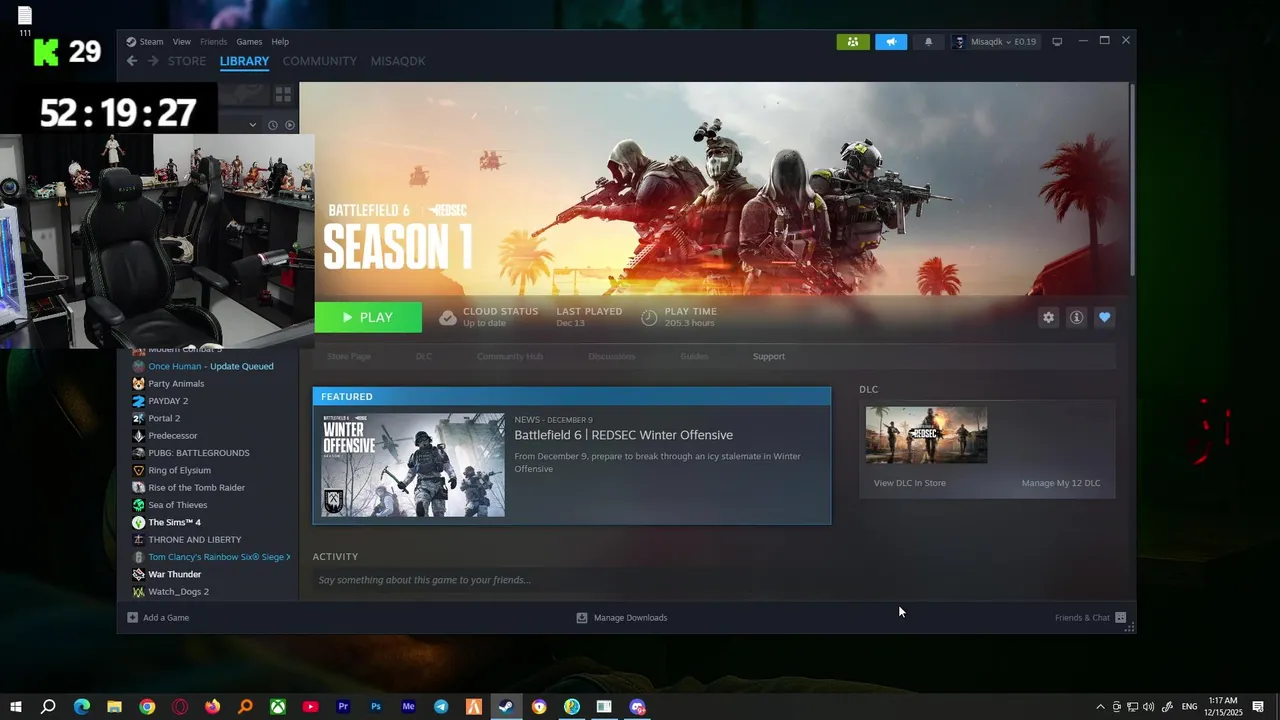
Task: Click the recent activity clock filter icon
Action: [271, 125]
